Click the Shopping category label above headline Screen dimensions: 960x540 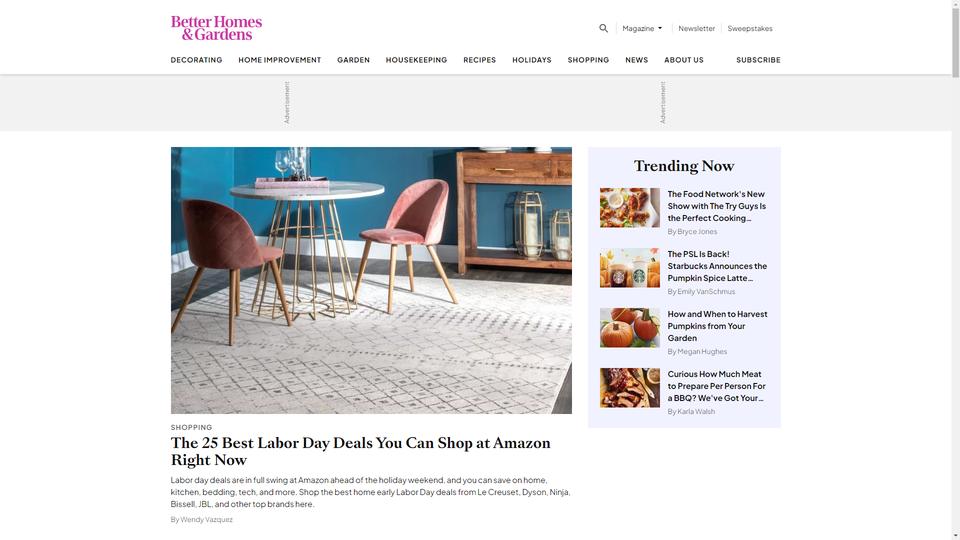coord(192,427)
